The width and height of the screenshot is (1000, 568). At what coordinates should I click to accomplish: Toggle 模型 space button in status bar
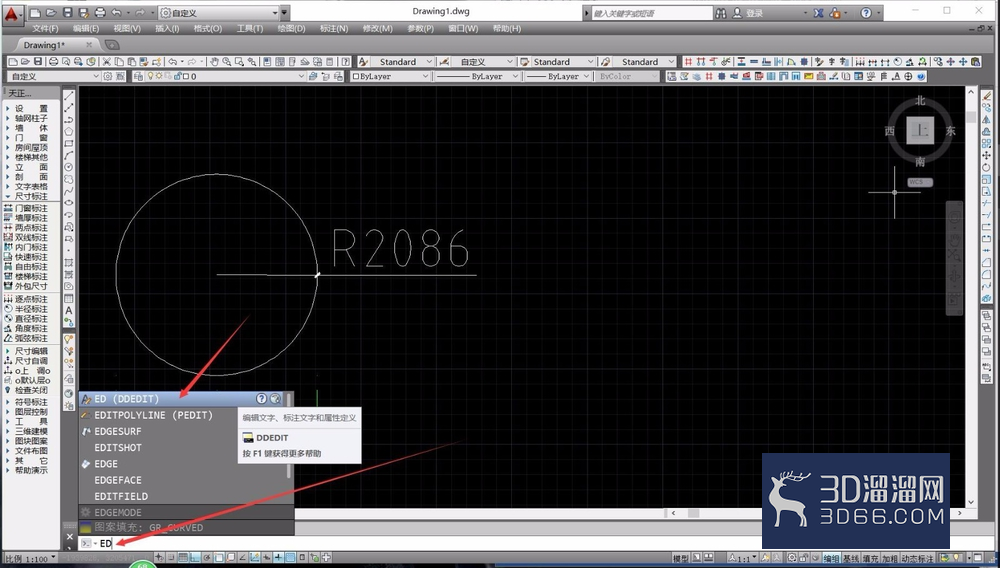tap(680, 558)
